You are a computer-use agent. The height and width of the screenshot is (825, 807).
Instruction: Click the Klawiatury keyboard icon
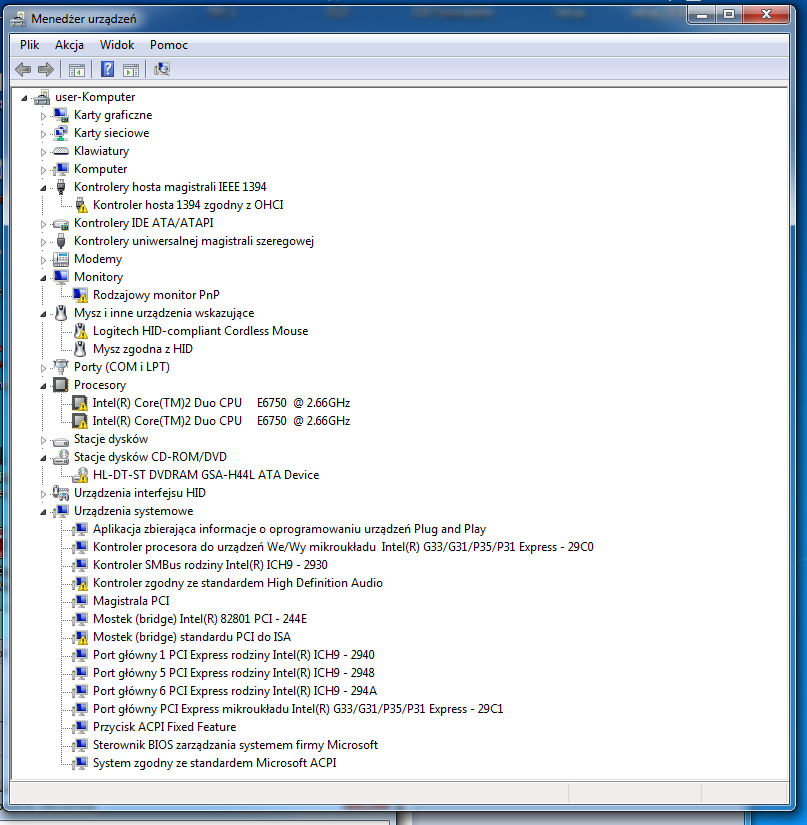(x=61, y=151)
